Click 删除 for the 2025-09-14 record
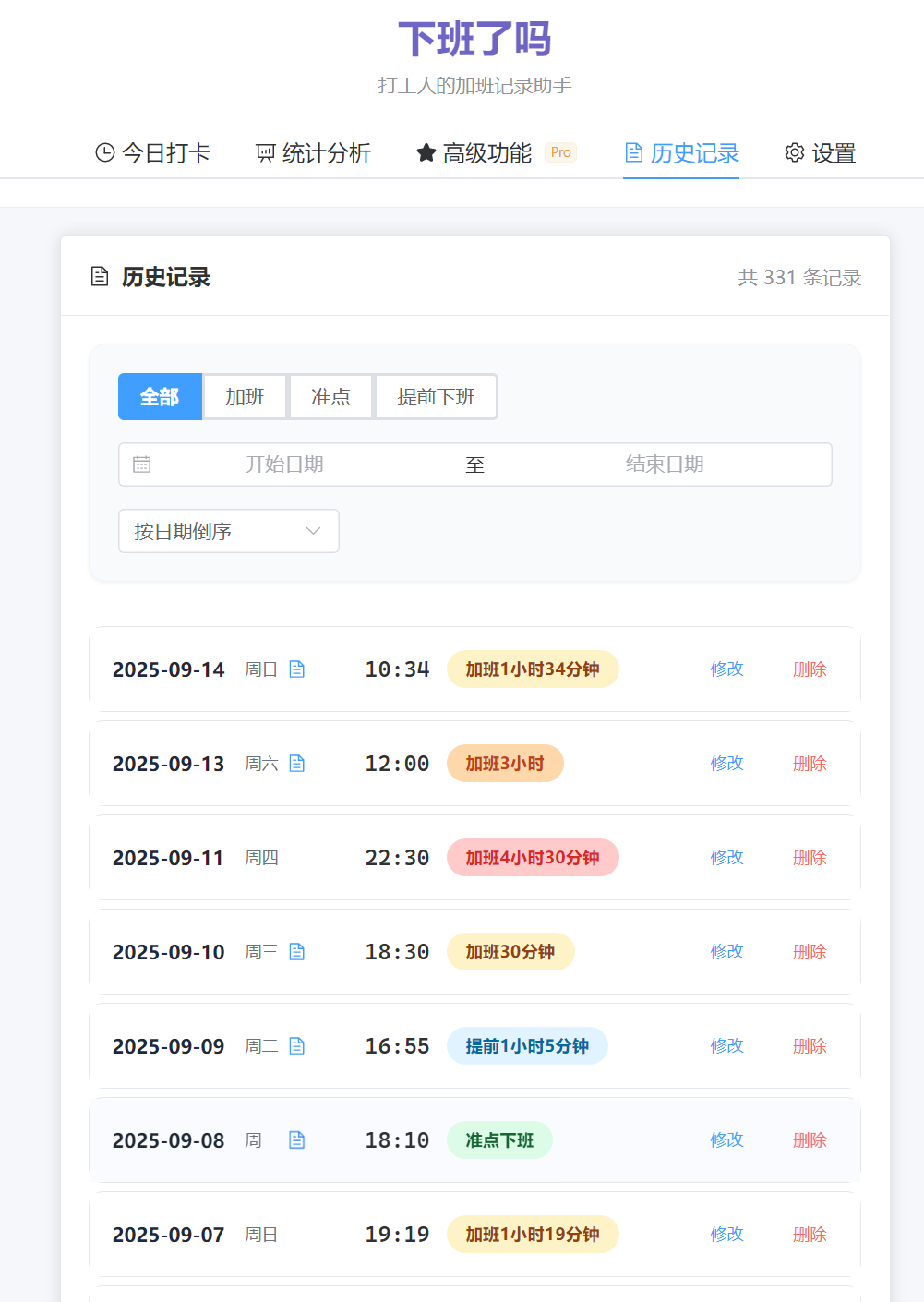 point(810,669)
